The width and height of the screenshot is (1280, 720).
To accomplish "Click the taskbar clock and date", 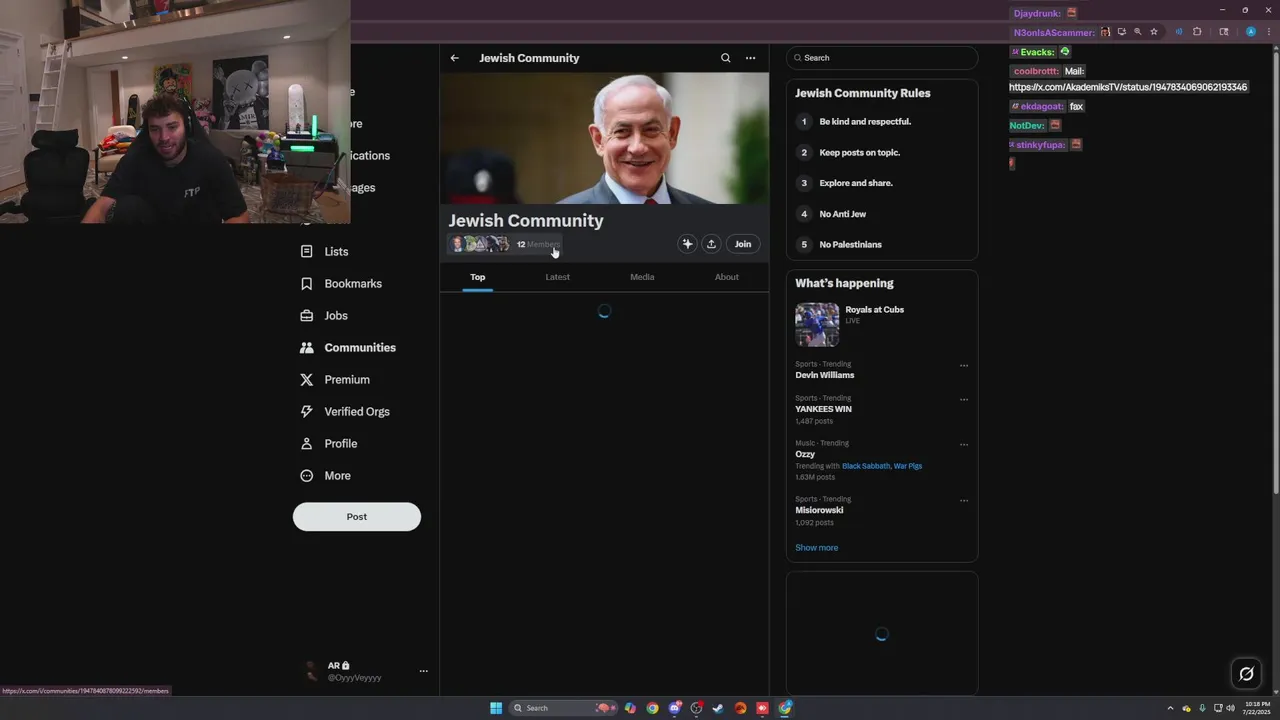I will coord(1257,708).
